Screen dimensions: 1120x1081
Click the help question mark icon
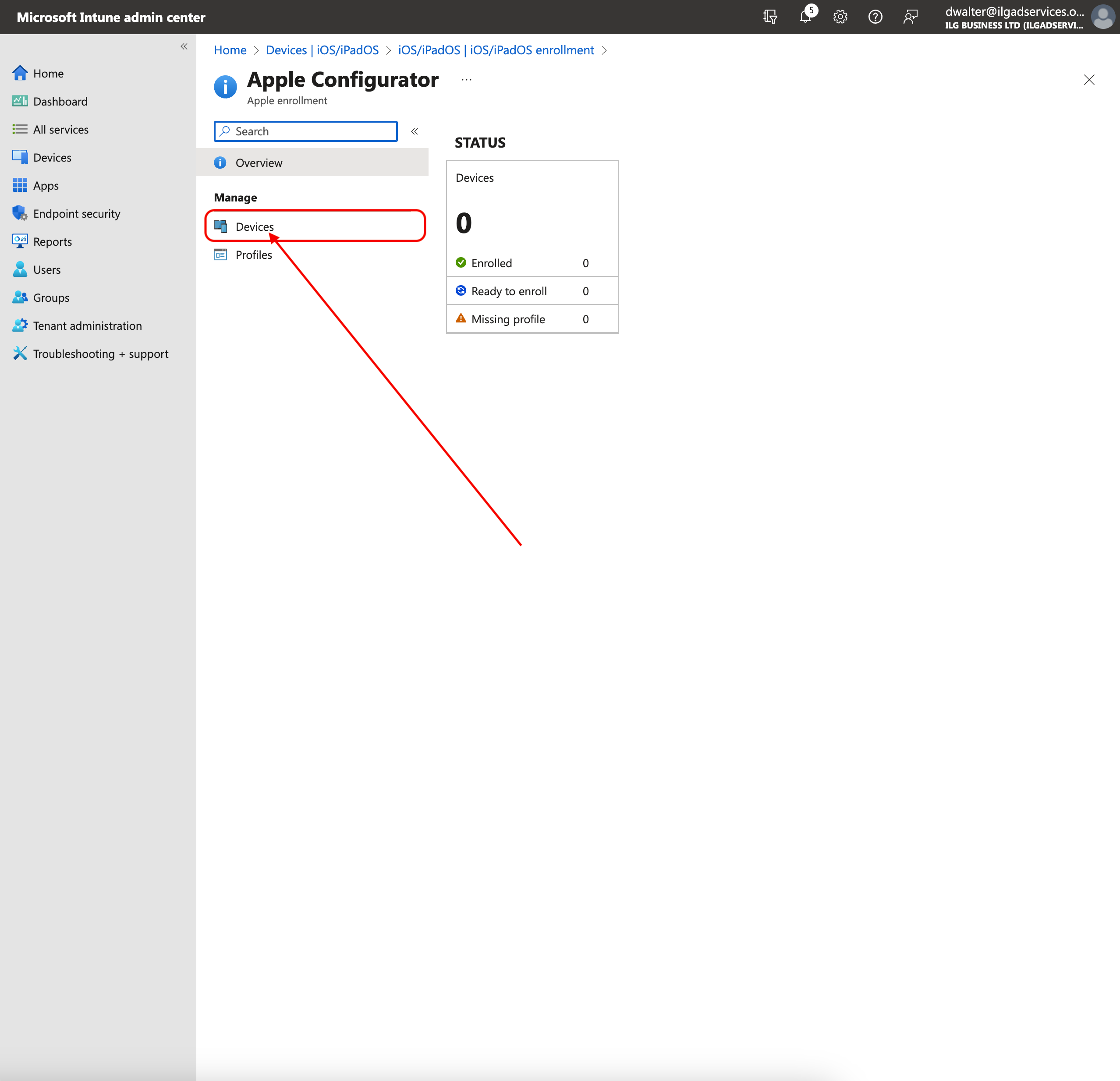coord(875,17)
